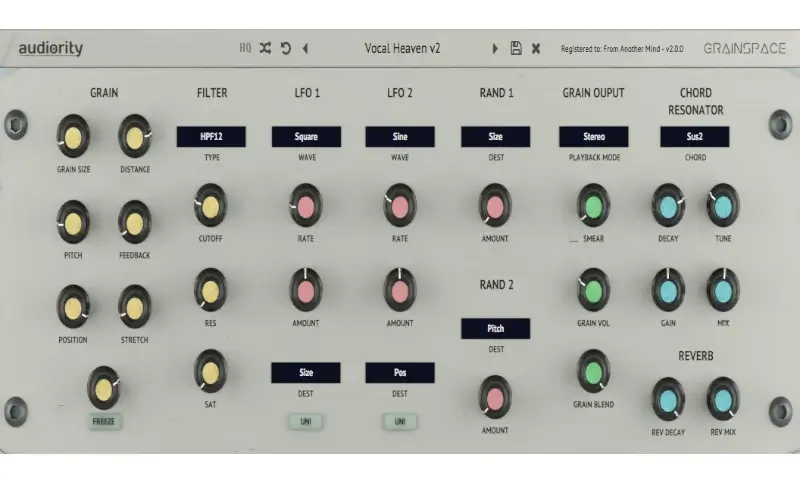Click the yellow knob above FREEZE
800x480 pixels.
pos(104,389)
